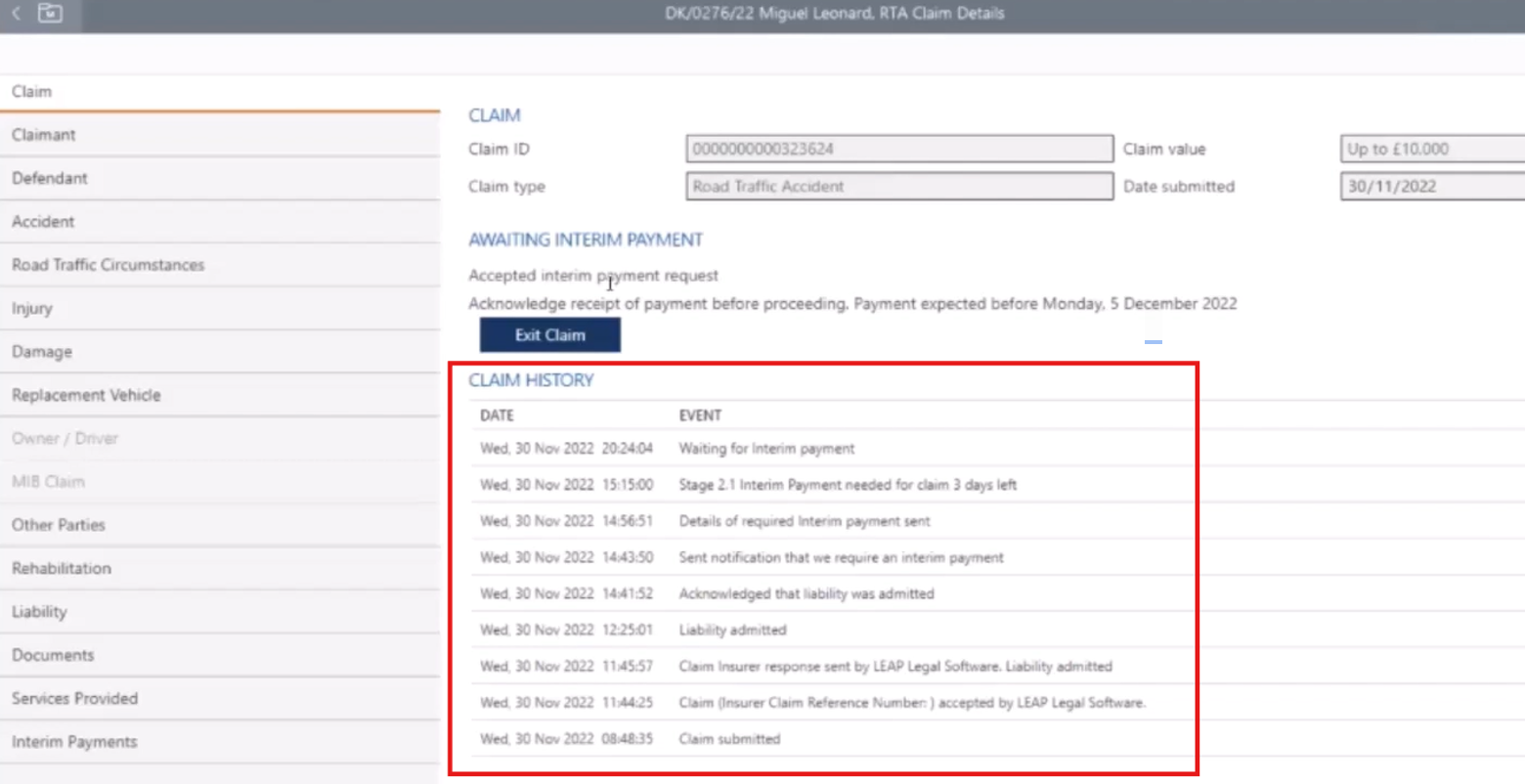
Task: Open the Injury section
Action: (x=32, y=309)
